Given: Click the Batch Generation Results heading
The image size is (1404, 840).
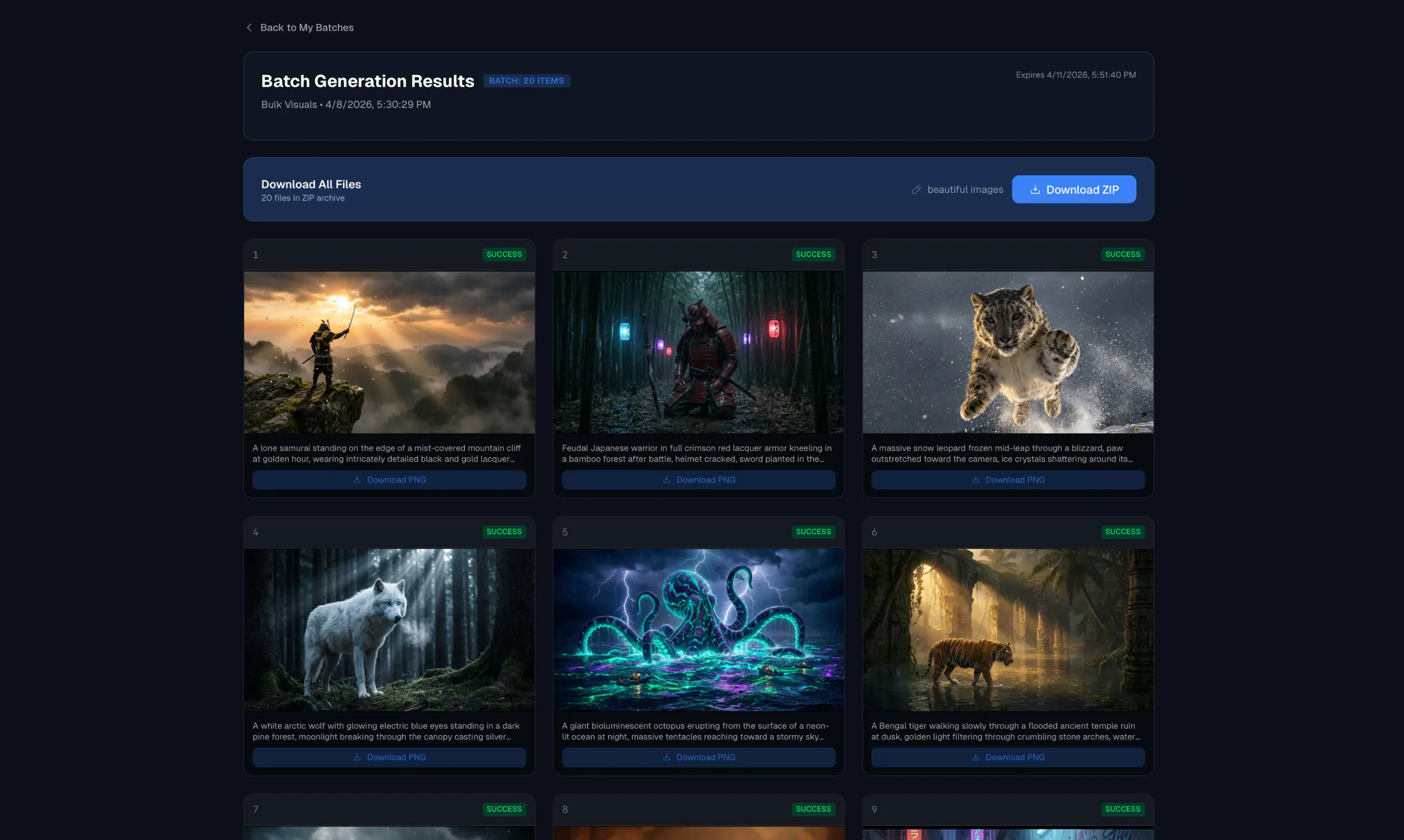Looking at the screenshot, I should click(368, 81).
